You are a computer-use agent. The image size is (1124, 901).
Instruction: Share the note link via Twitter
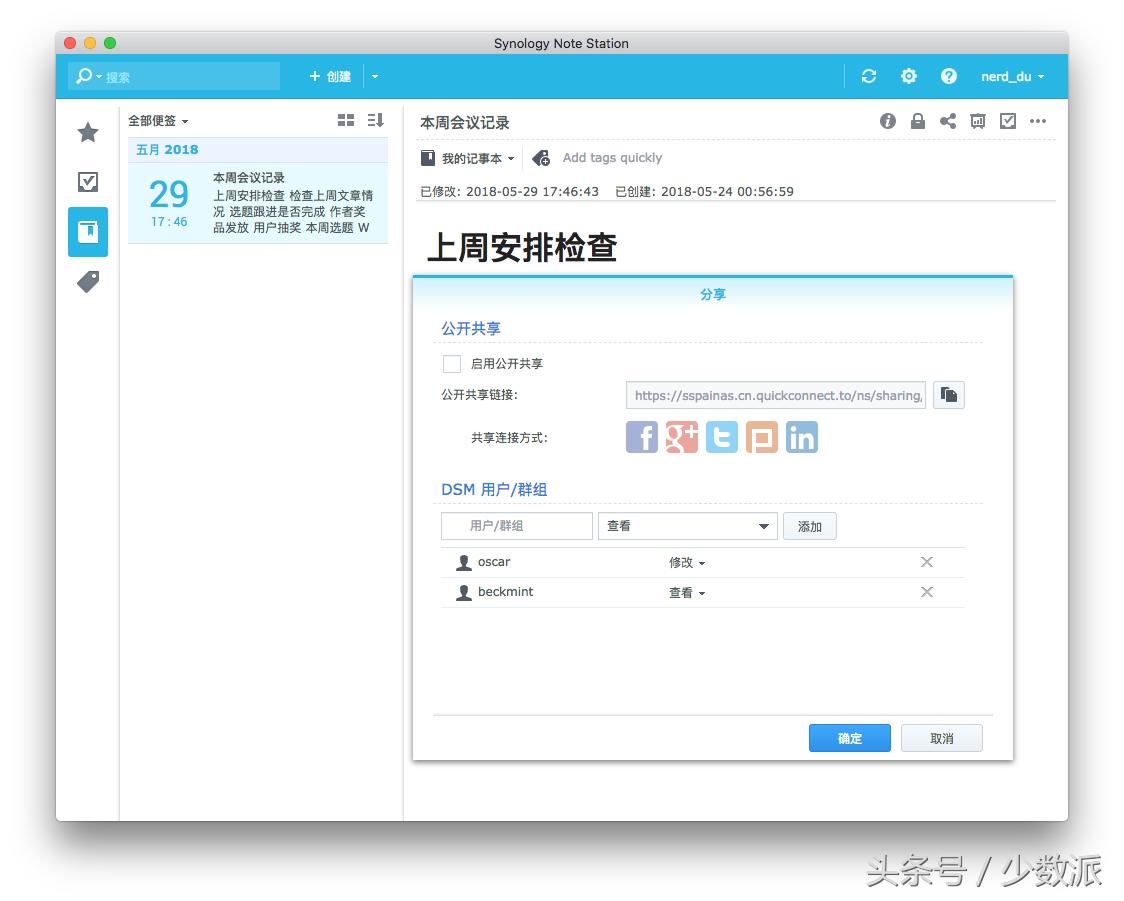pyautogui.click(x=721, y=437)
